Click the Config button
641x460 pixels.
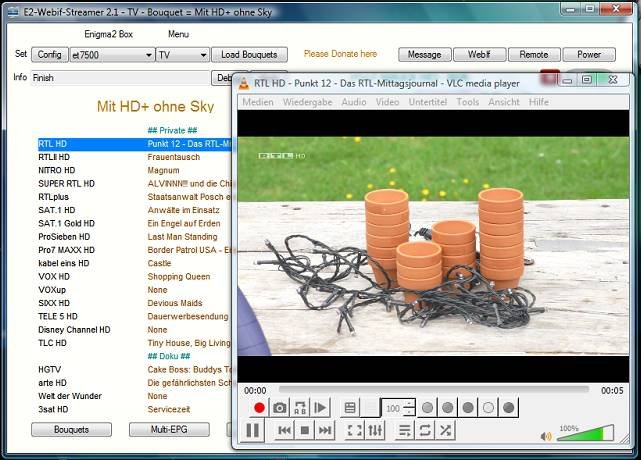[x=49, y=55]
